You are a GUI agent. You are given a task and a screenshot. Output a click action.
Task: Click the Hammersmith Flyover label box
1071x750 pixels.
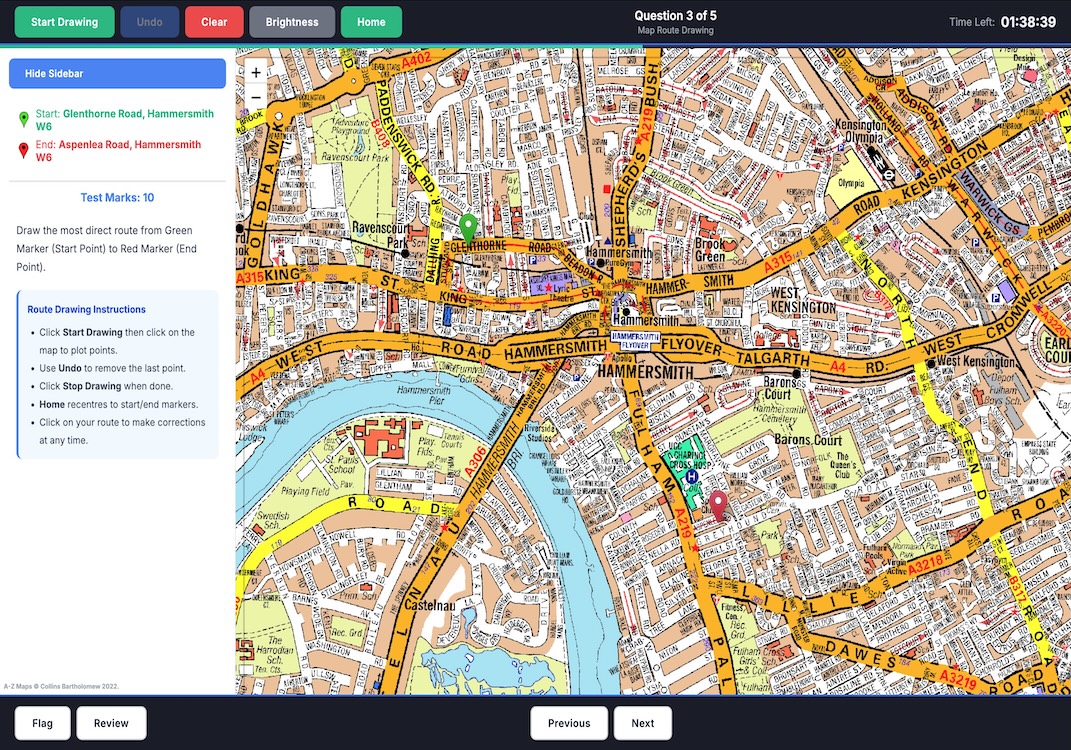click(635, 341)
